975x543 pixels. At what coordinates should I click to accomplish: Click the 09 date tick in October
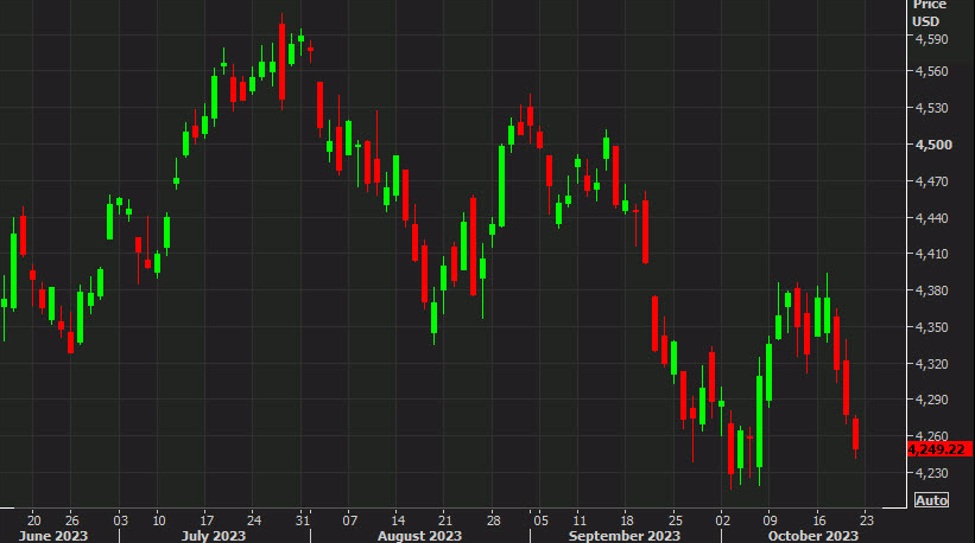coord(770,521)
